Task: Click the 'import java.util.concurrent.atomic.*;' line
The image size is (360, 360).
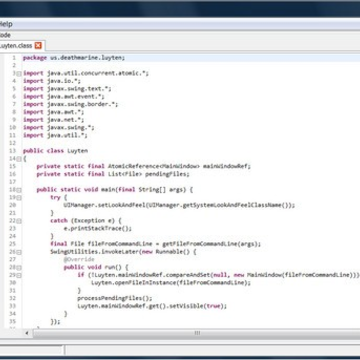Action: (86, 73)
